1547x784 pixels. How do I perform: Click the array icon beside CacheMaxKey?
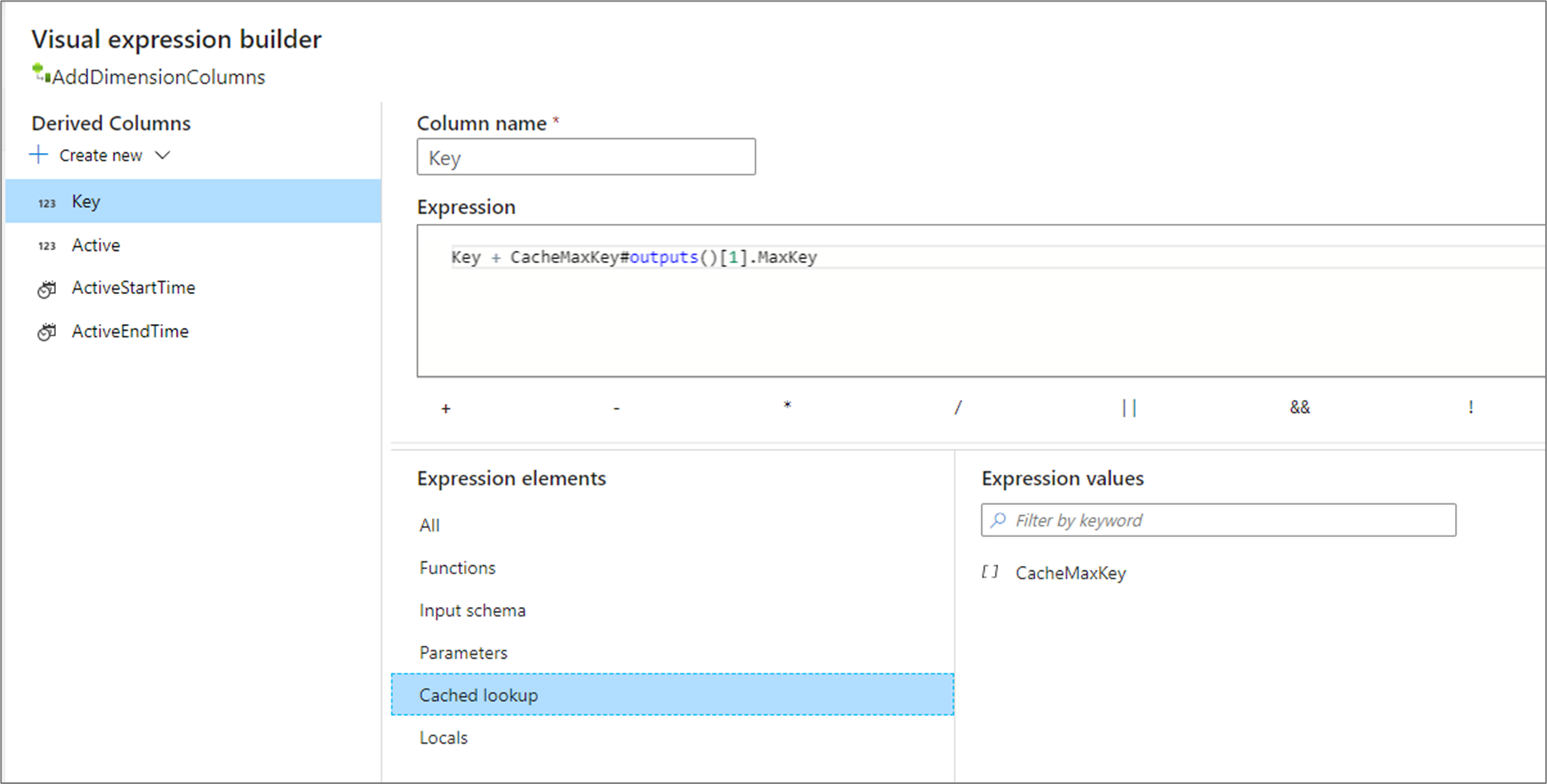coord(991,573)
